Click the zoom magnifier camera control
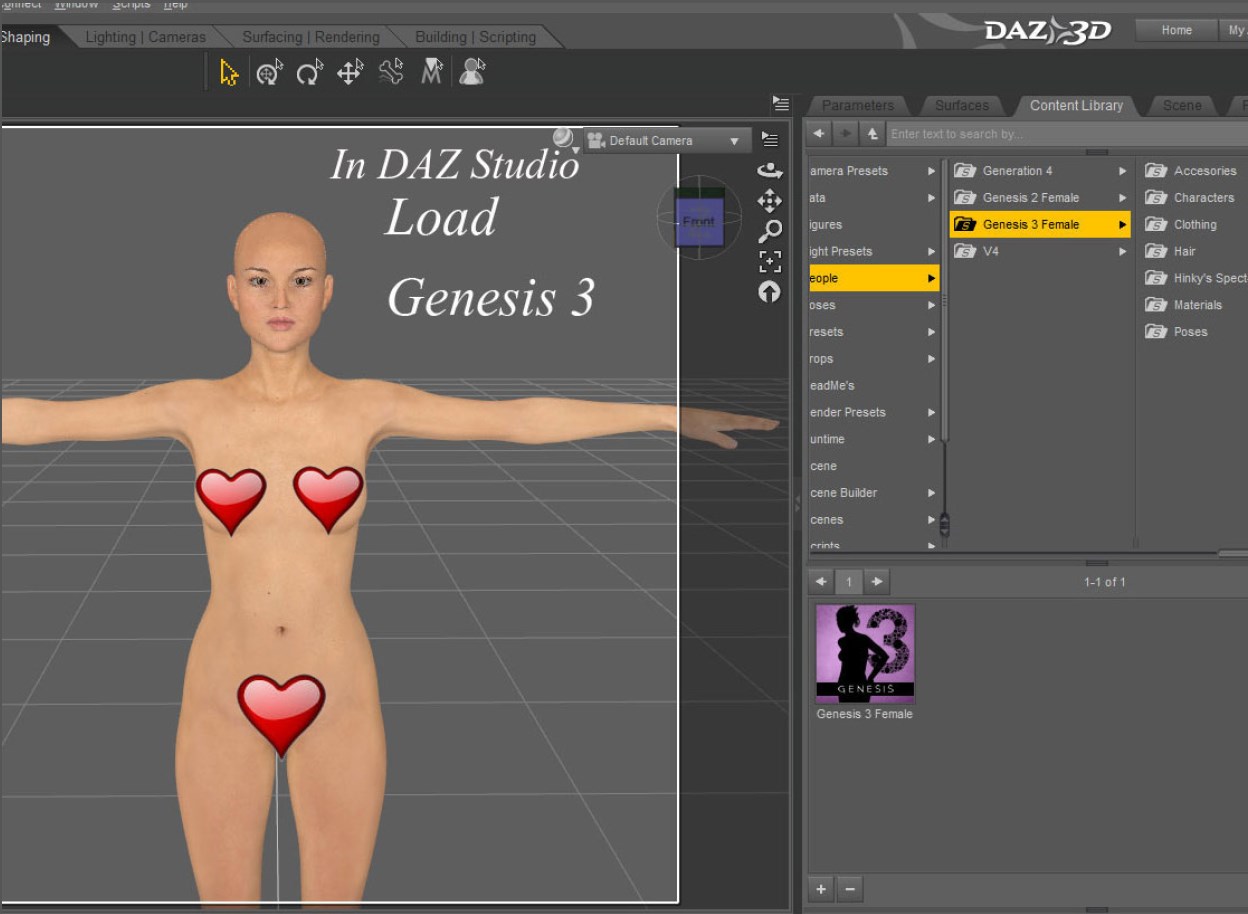 pyautogui.click(x=769, y=231)
